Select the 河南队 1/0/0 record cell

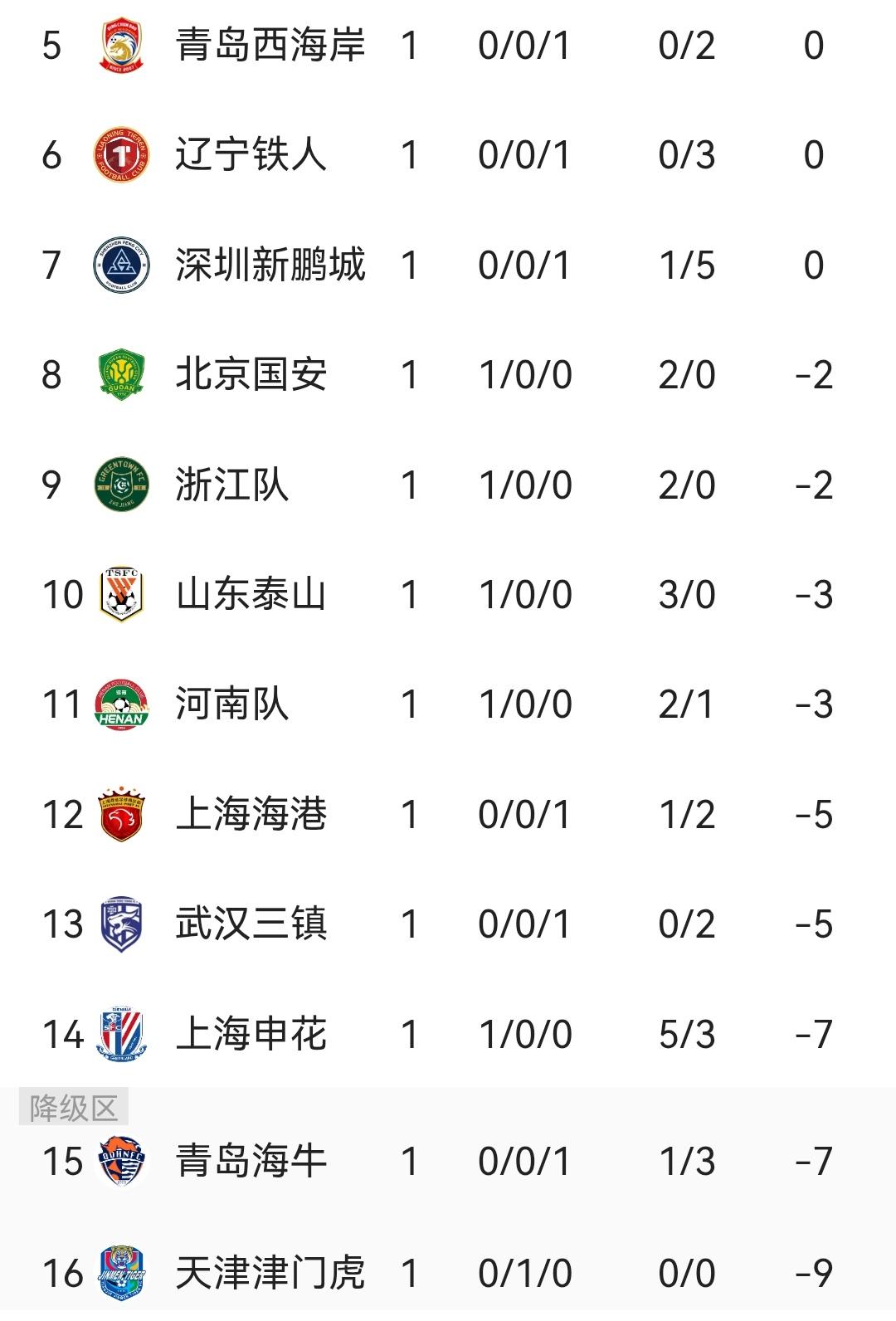tap(525, 704)
